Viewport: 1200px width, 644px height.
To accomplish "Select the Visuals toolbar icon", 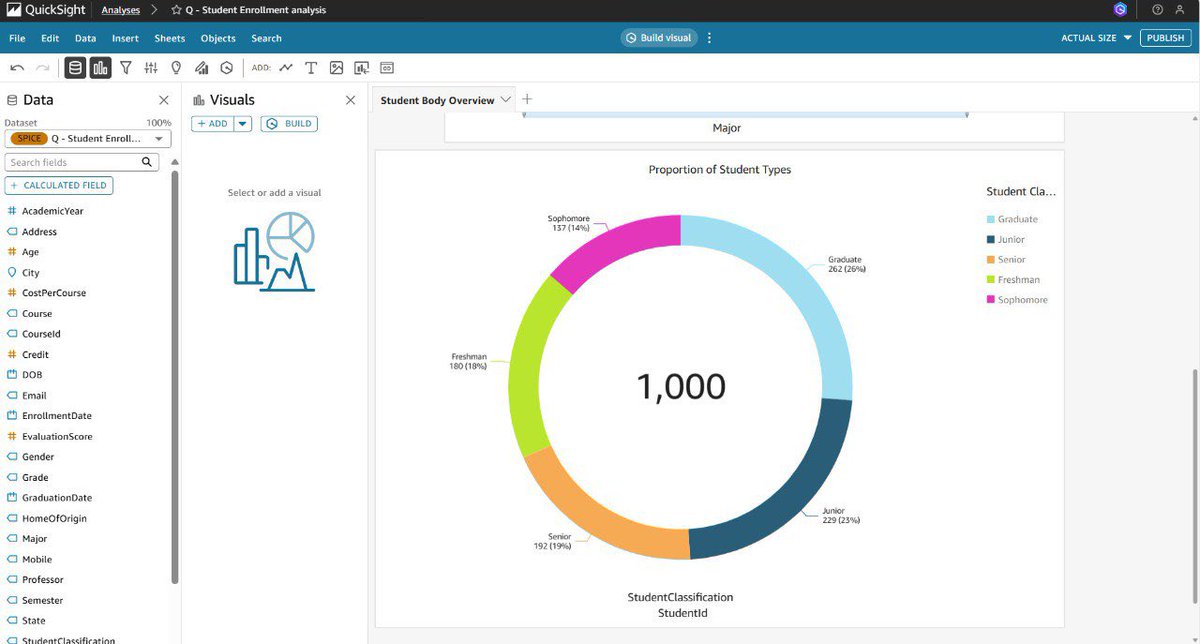I will (102, 67).
